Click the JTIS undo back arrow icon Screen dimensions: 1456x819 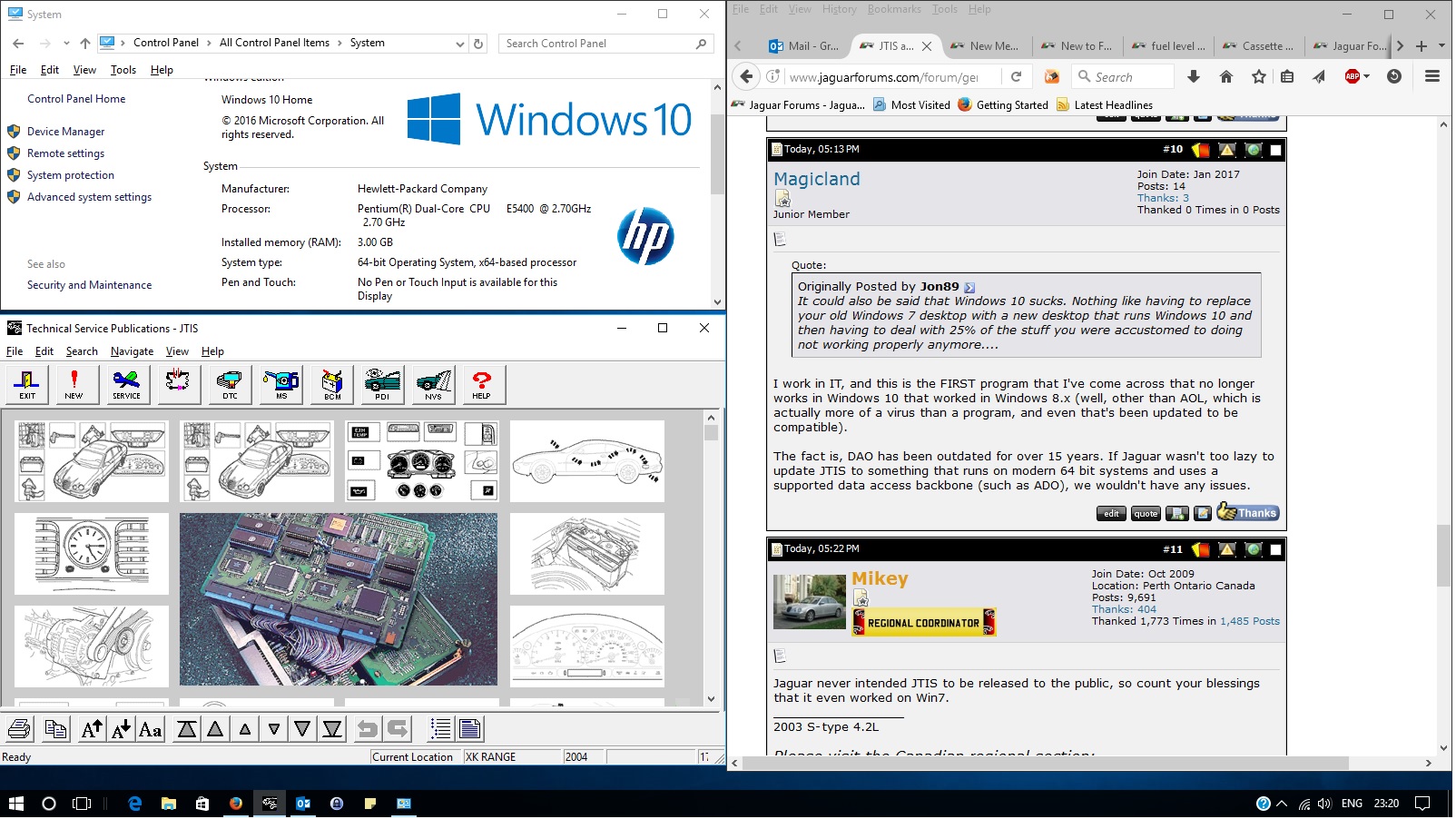tap(368, 729)
